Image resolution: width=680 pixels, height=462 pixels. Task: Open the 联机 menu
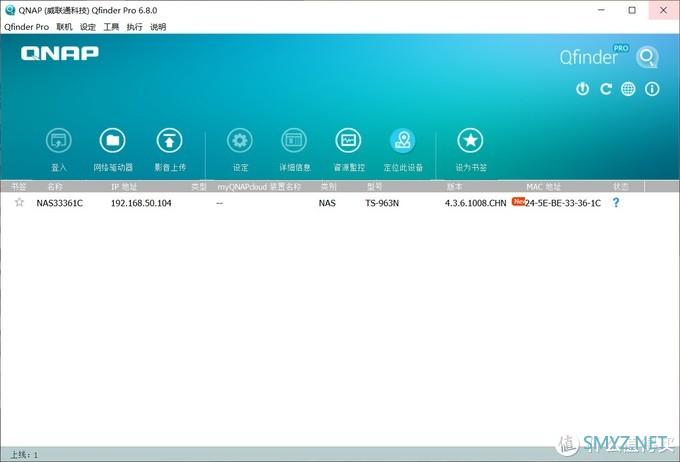(64, 27)
